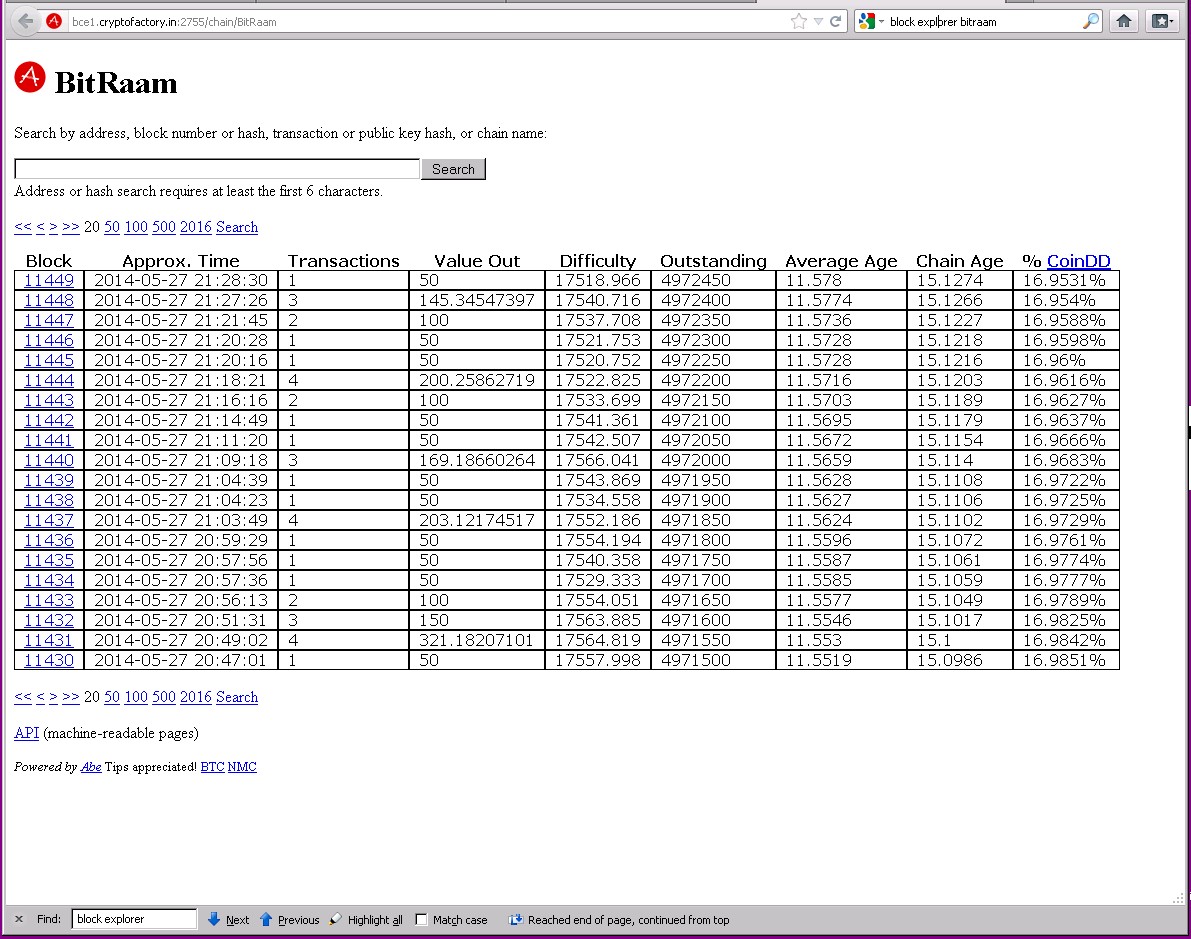Click the top '>>' last page link
This screenshot has height=939, width=1191.
click(x=71, y=227)
